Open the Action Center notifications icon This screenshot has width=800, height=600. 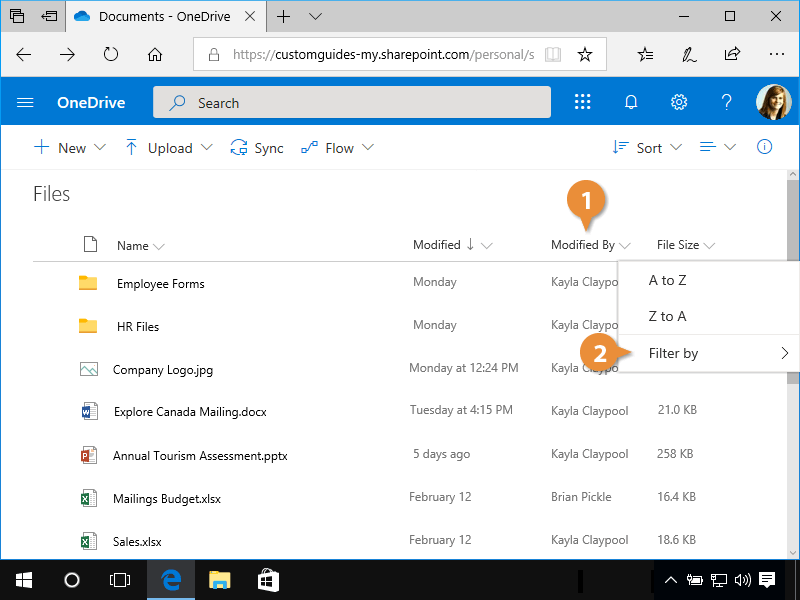click(767, 580)
